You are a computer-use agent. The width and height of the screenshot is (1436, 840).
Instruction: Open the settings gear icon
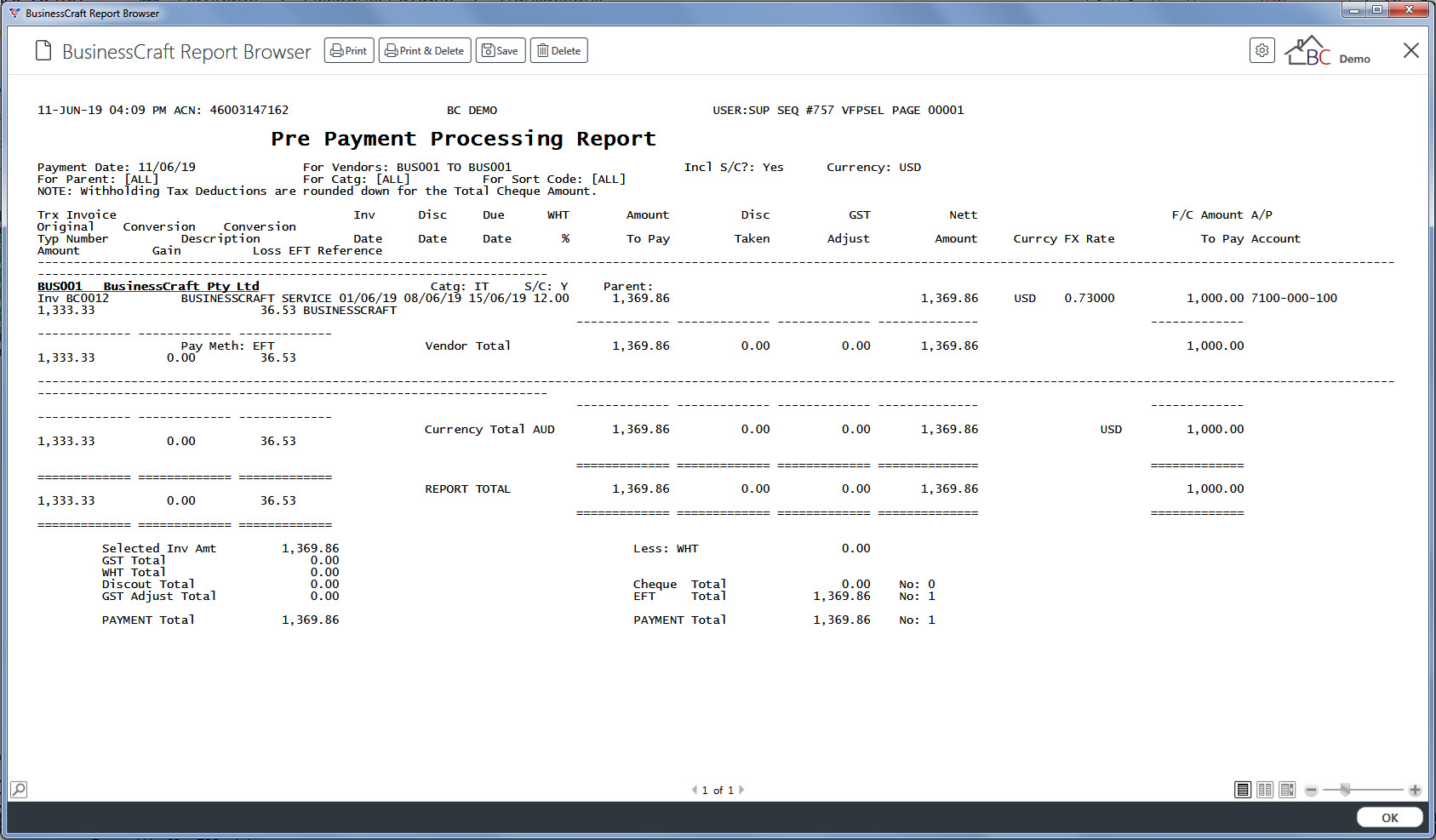click(x=1262, y=51)
